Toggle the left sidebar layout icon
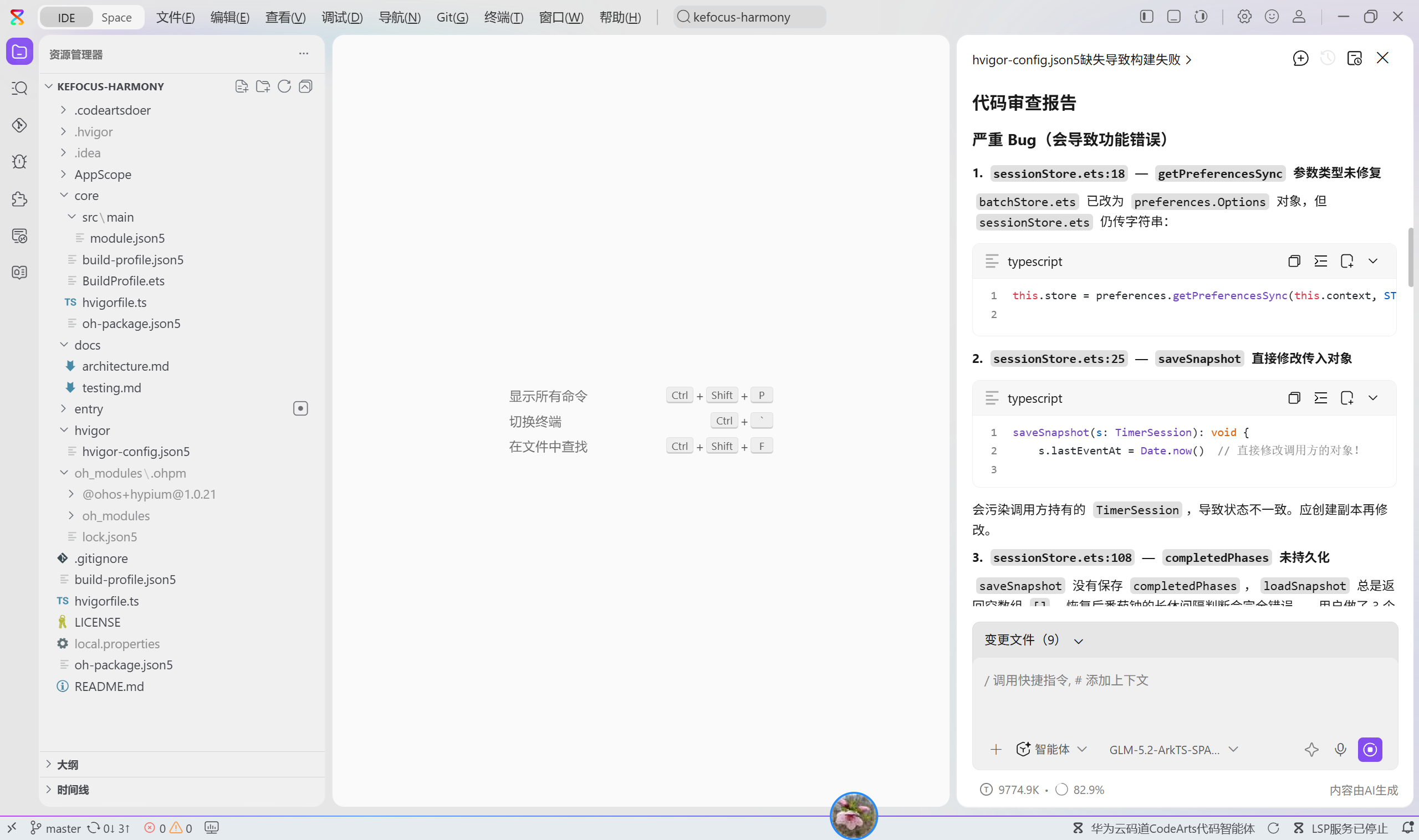Image resolution: width=1419 pixels, height=840 pixels. coord(1146,17)
